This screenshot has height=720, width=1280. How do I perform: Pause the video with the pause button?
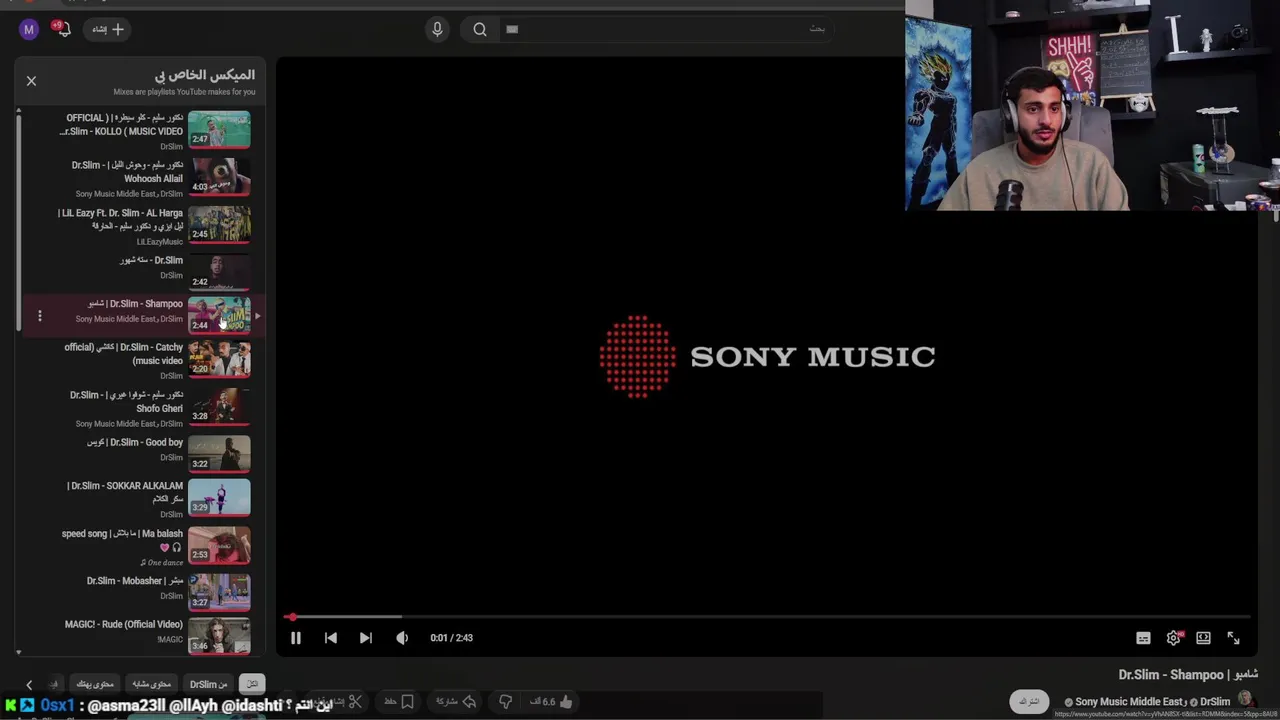[x=295, y=638]
